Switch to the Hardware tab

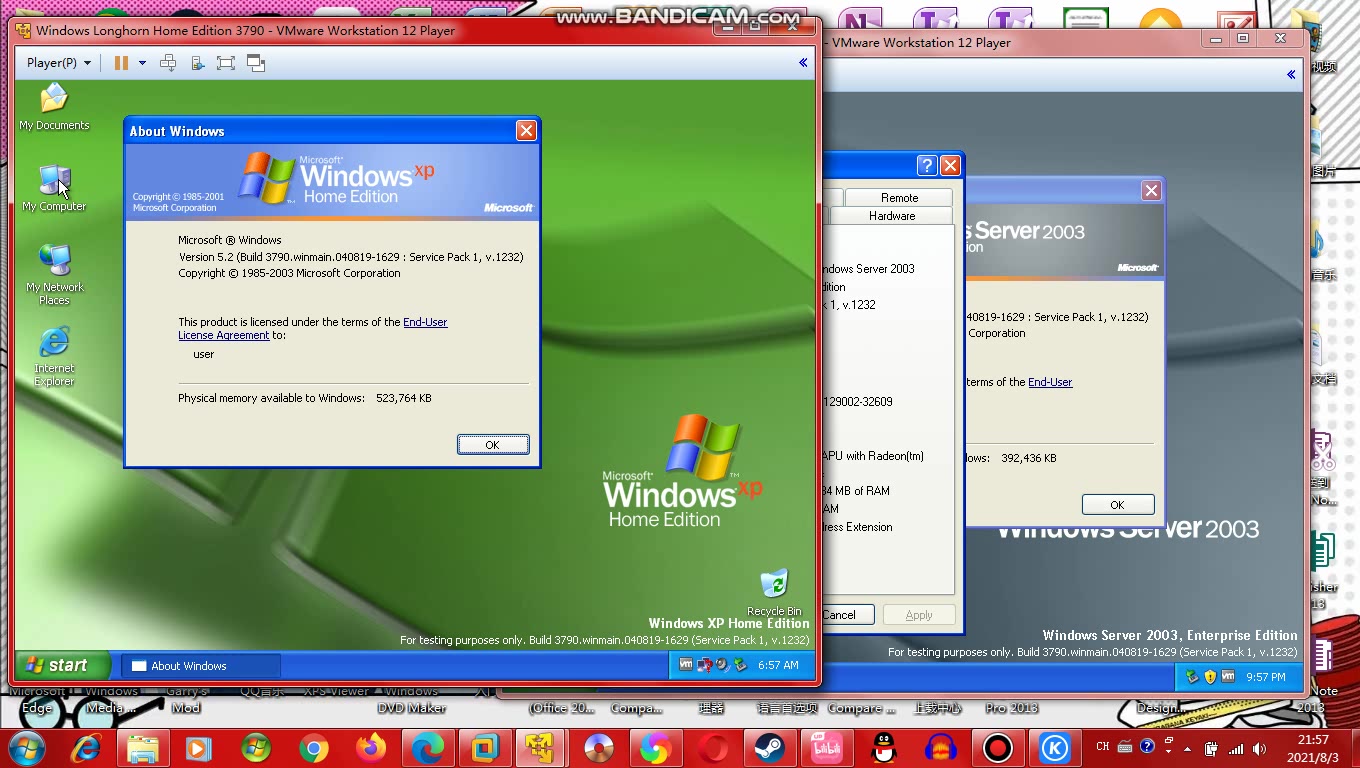[890, 215]
